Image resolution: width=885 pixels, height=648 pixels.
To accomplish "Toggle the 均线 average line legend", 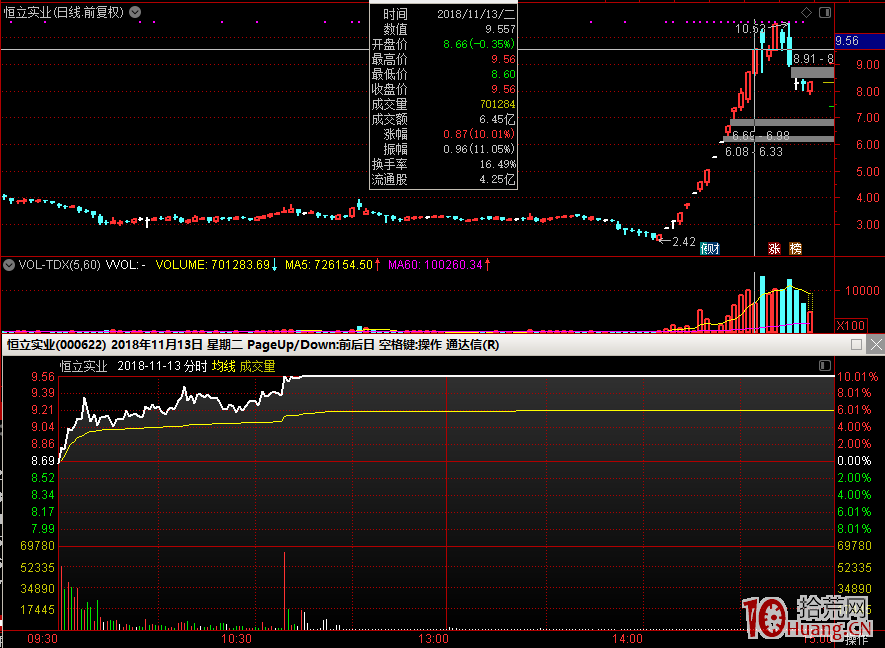I will [222, 366].
